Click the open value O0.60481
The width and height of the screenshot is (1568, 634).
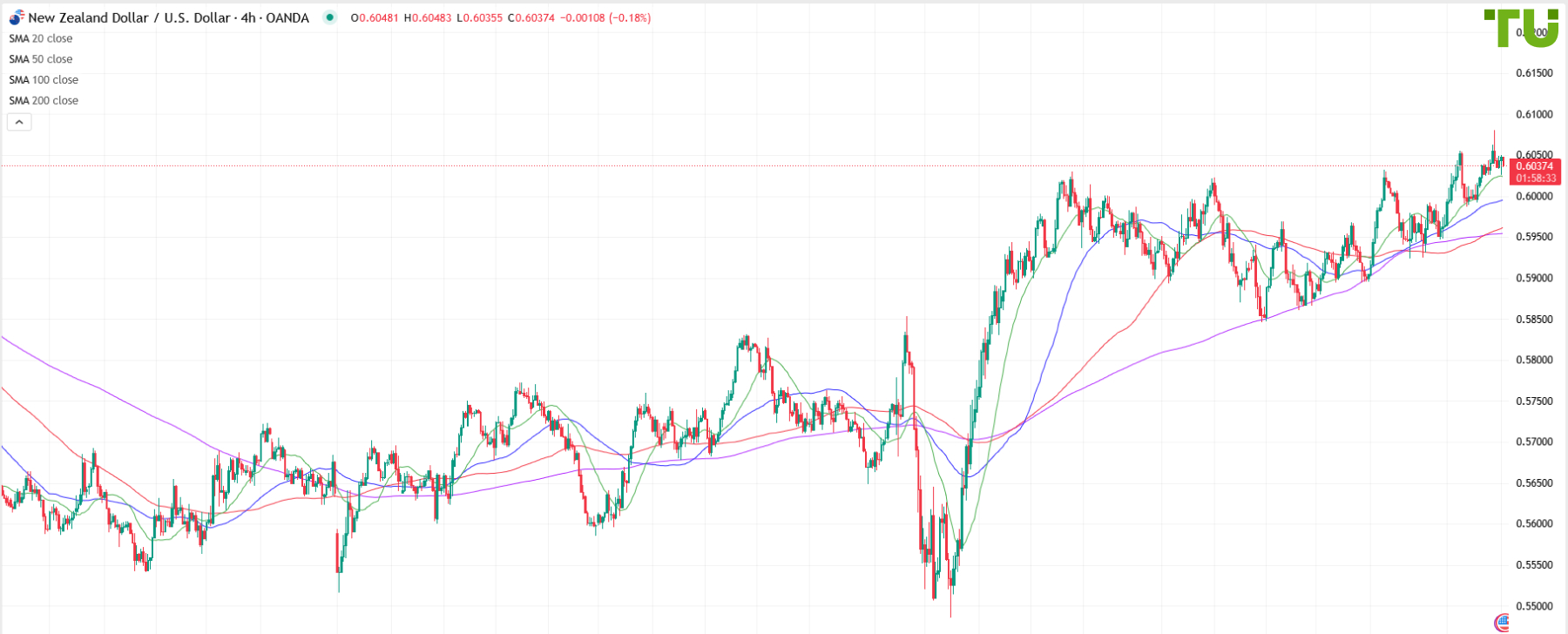coord(375,17)
